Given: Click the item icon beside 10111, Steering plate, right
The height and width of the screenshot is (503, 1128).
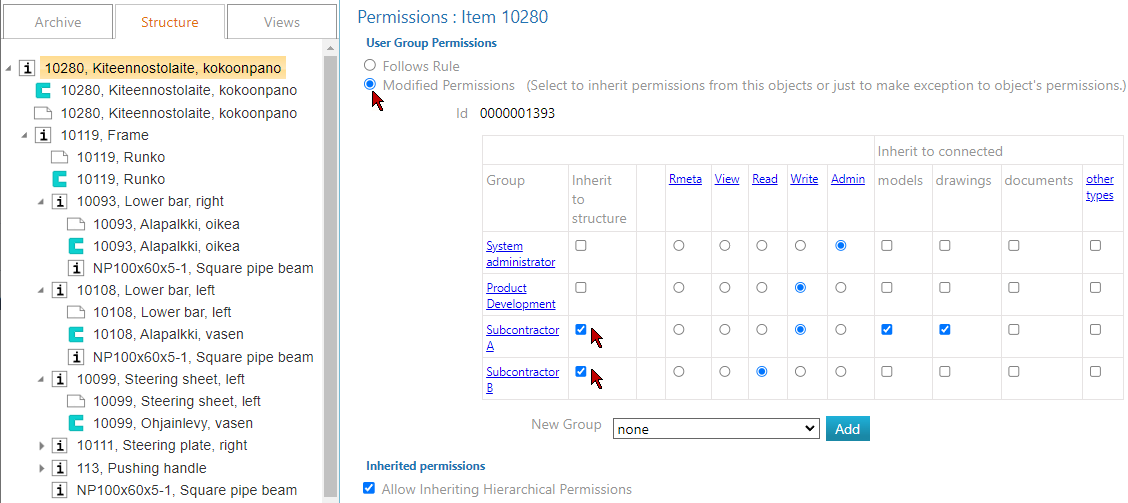Looking at the screenshot, I should coord(60,445).
